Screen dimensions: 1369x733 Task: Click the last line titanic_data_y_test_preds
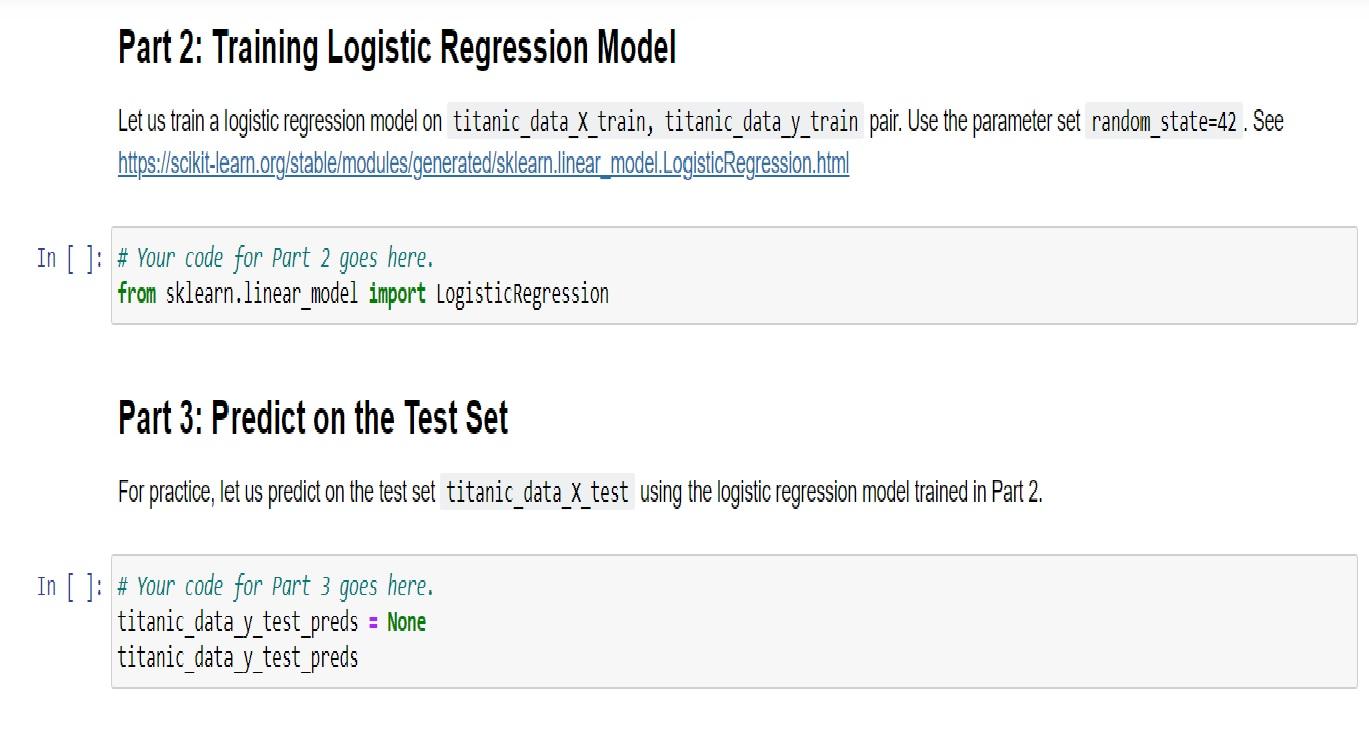238,658
